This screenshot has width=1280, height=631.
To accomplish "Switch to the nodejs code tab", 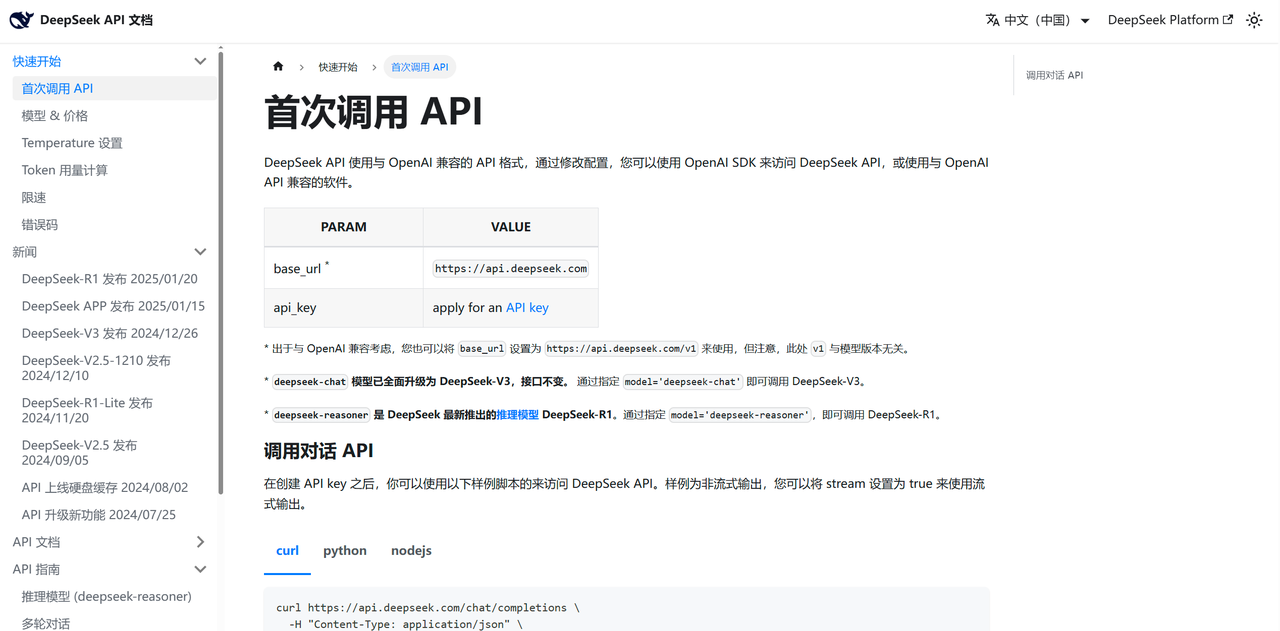I will (411, 551).
